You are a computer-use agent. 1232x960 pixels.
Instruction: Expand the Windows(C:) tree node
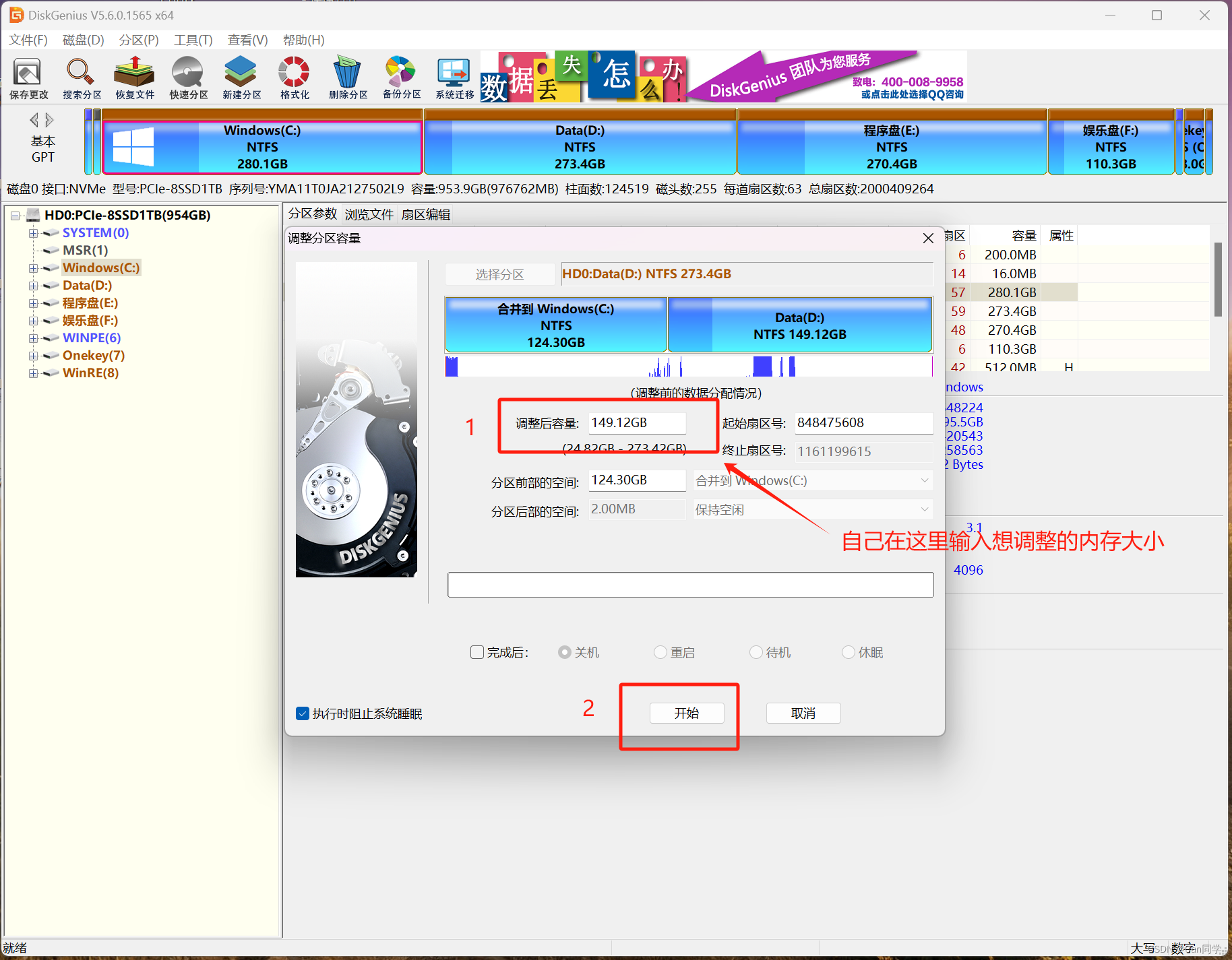pos(33,268)
